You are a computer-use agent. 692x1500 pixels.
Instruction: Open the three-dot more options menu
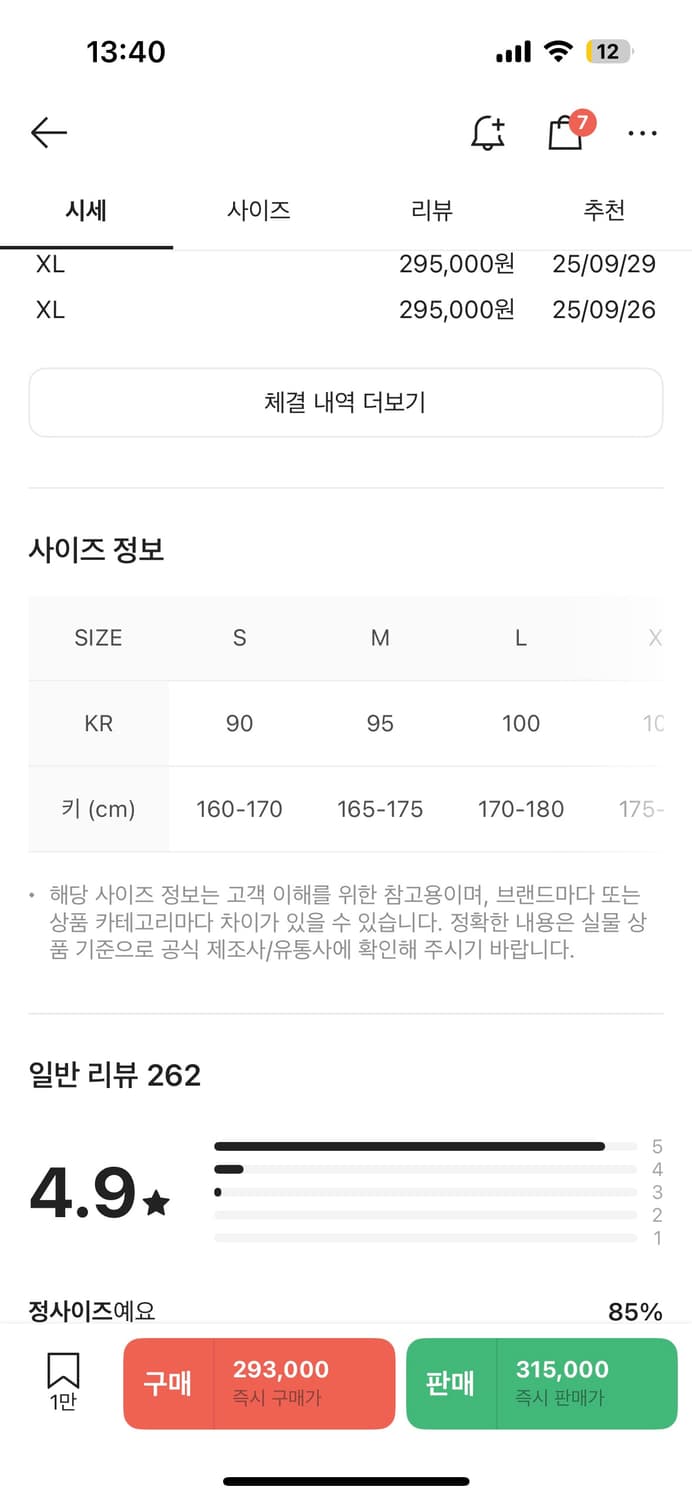(642, 133)
